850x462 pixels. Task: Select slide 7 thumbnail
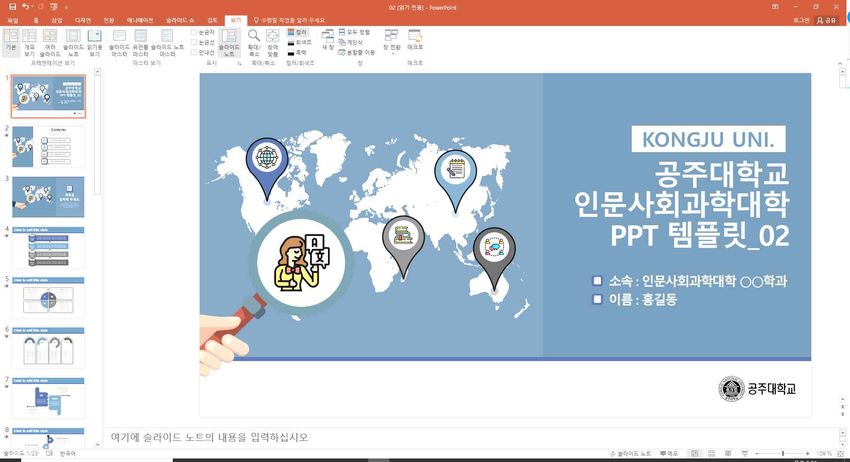(x=48, y=398)
